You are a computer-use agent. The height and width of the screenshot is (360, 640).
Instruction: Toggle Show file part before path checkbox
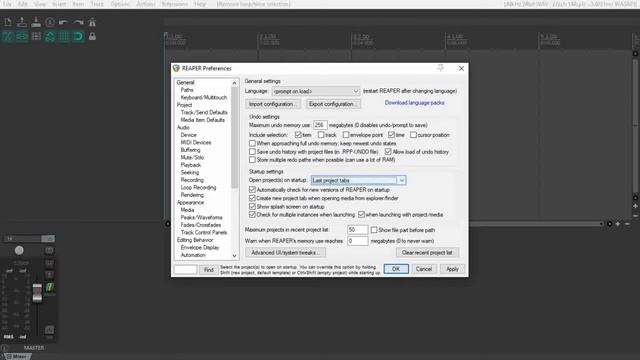(x=374, y=230)
